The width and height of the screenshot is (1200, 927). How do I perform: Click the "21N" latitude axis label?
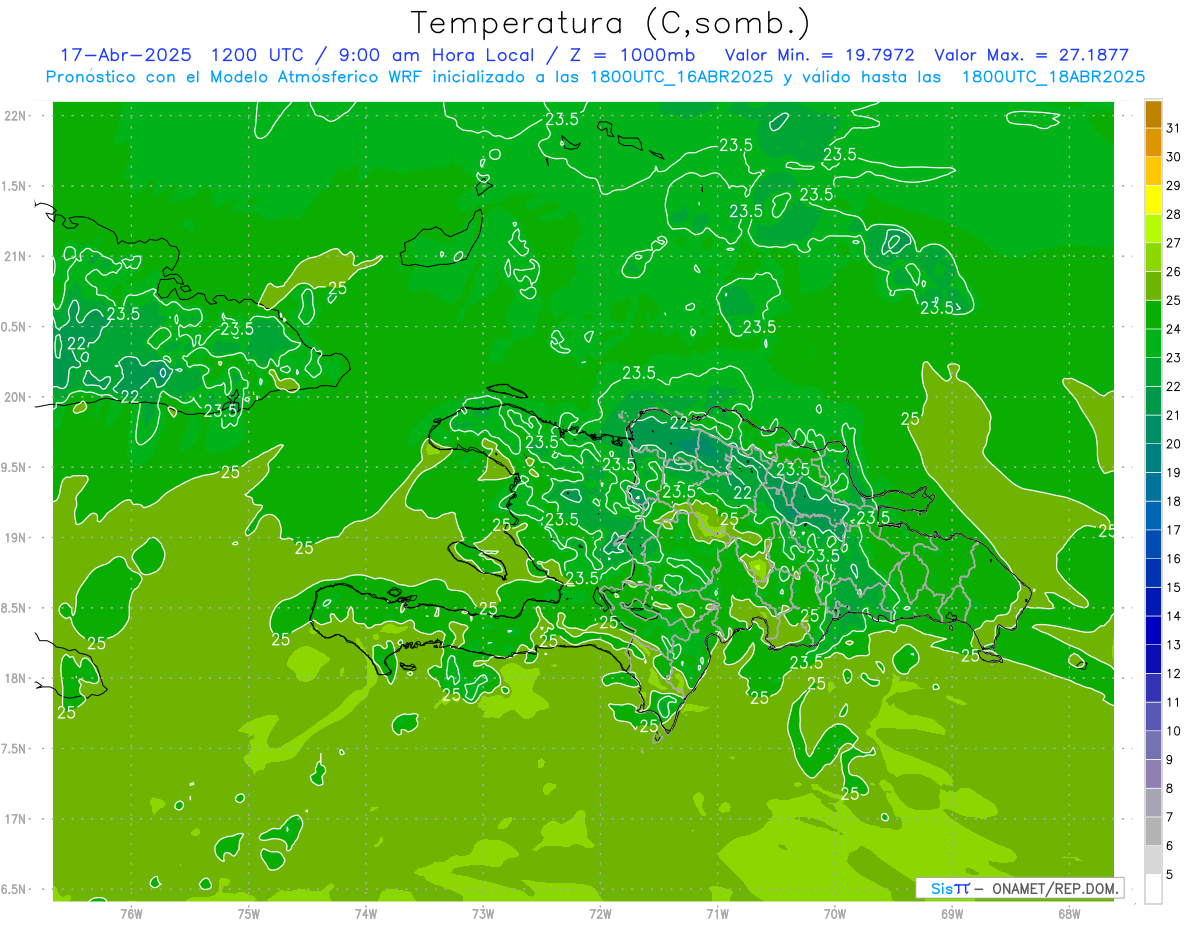click(x=14, y=256)
